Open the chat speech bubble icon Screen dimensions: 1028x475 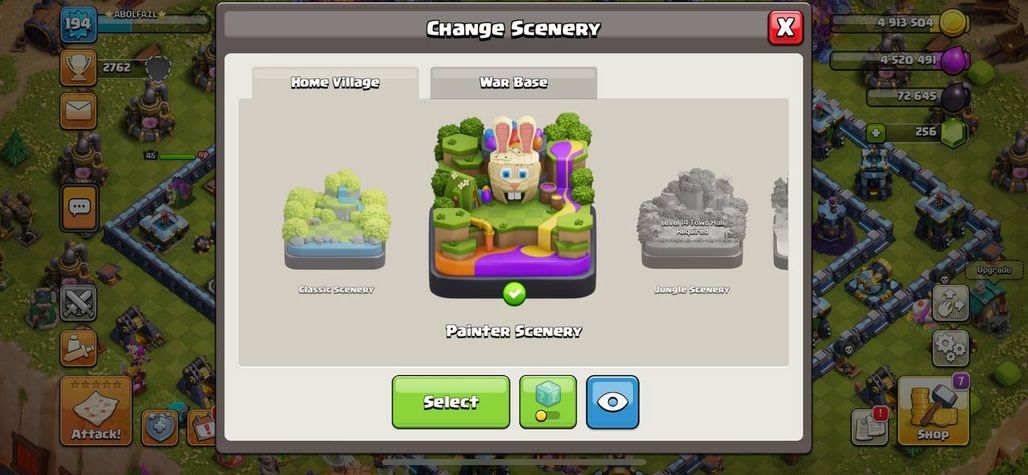click(x=79, y=208)
